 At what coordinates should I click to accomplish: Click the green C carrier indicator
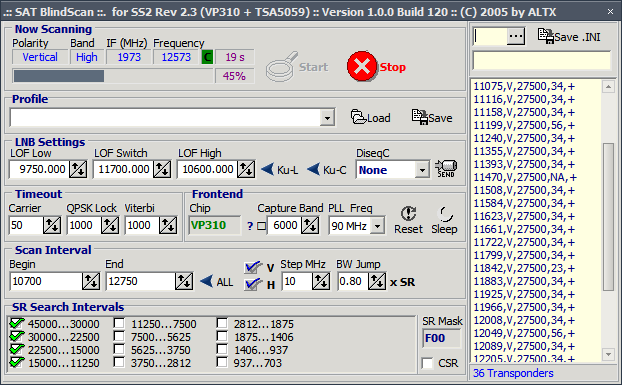pos(207,57)
